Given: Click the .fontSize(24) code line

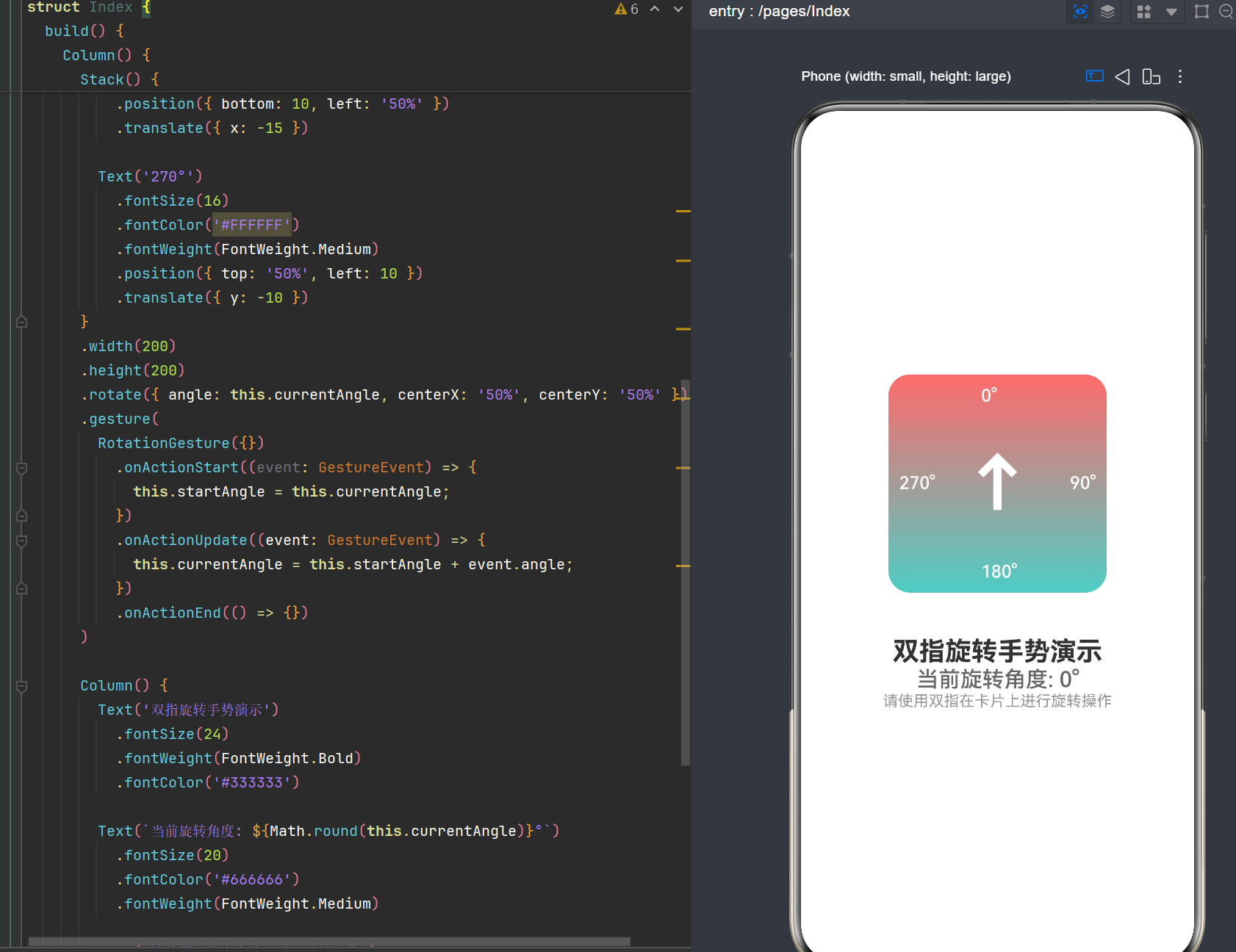Looking at the screenshot, I should coord(172,734).
